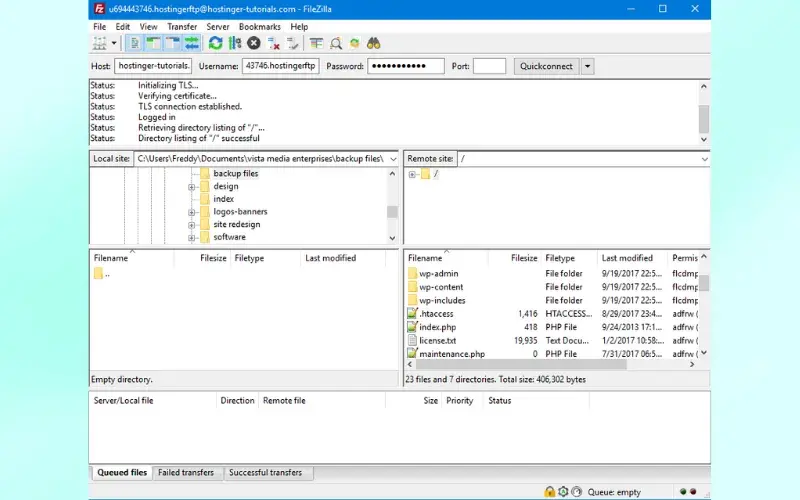Open the Remote site path dropdown
Screen dimensions: 800x500
[704, 159]
